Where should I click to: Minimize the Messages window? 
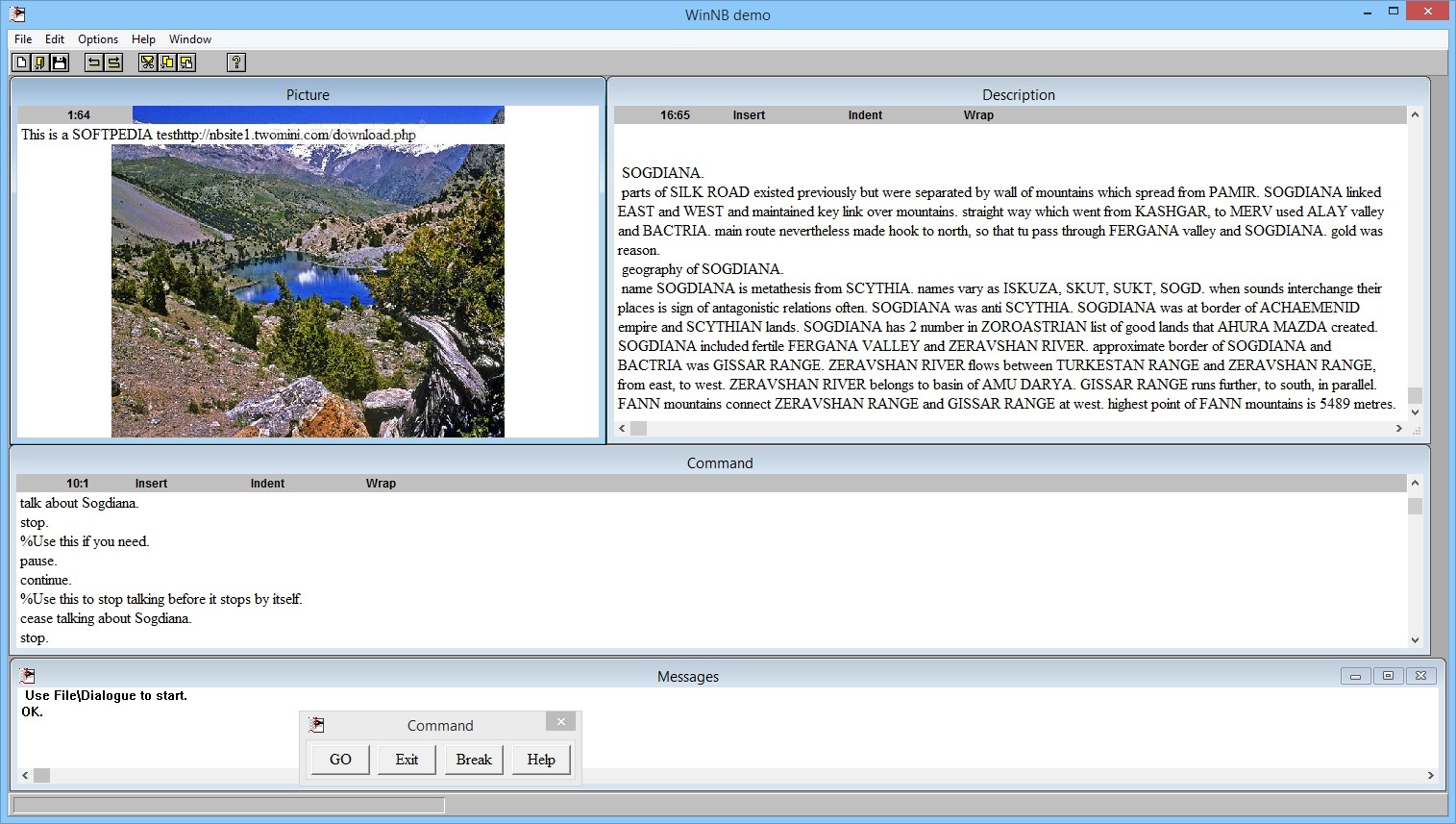point(1355,676)
